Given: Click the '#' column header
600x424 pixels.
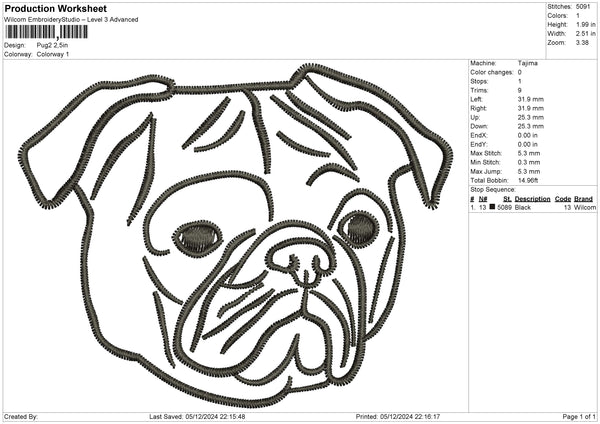Looking at the screenshot, I should pos(472,199).
